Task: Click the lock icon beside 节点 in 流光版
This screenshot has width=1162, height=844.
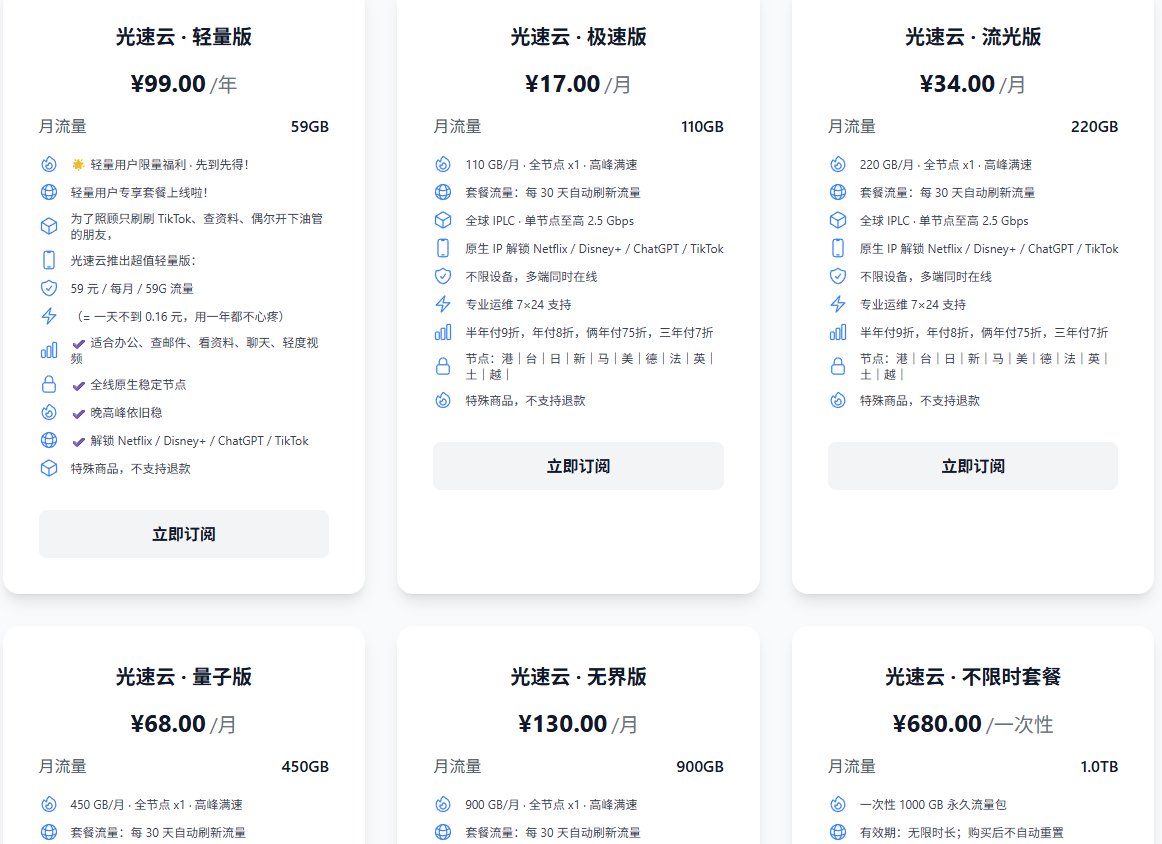Action: click(838, 366)
